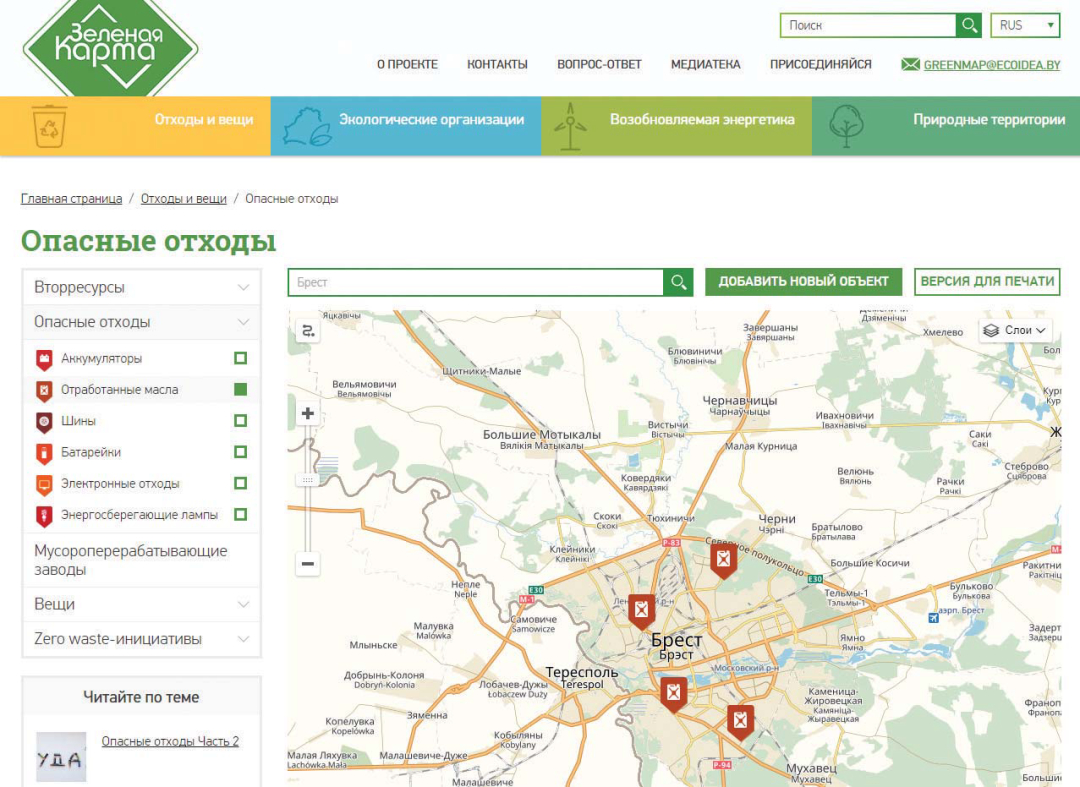Open the КОНТАКТЫ menu item

click(x=497, y=64)
